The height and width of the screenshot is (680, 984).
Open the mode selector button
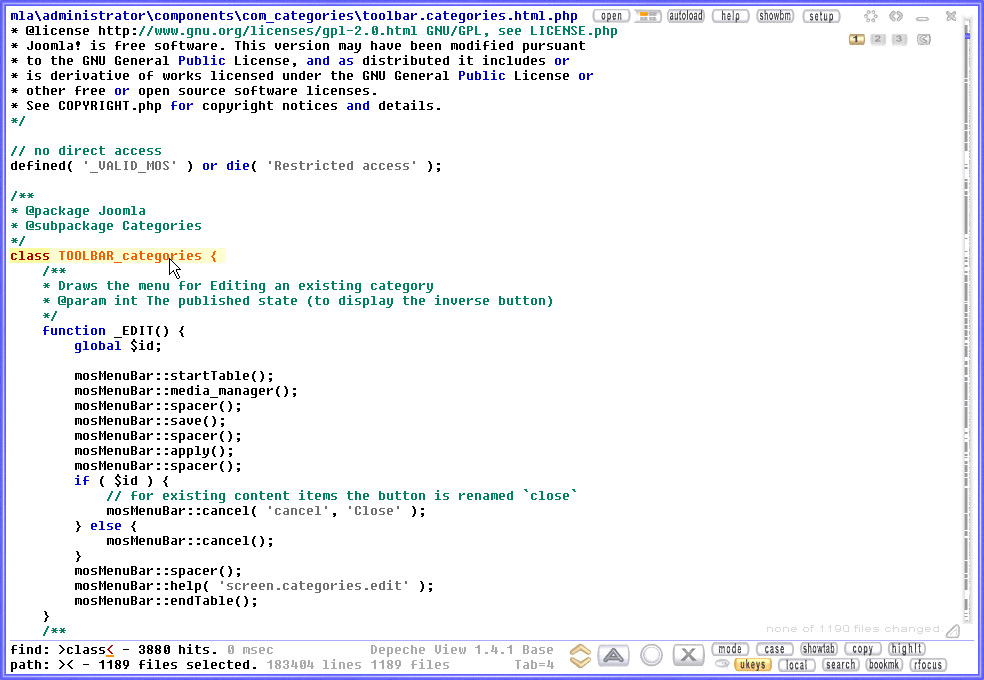click(x=730, y=649)
